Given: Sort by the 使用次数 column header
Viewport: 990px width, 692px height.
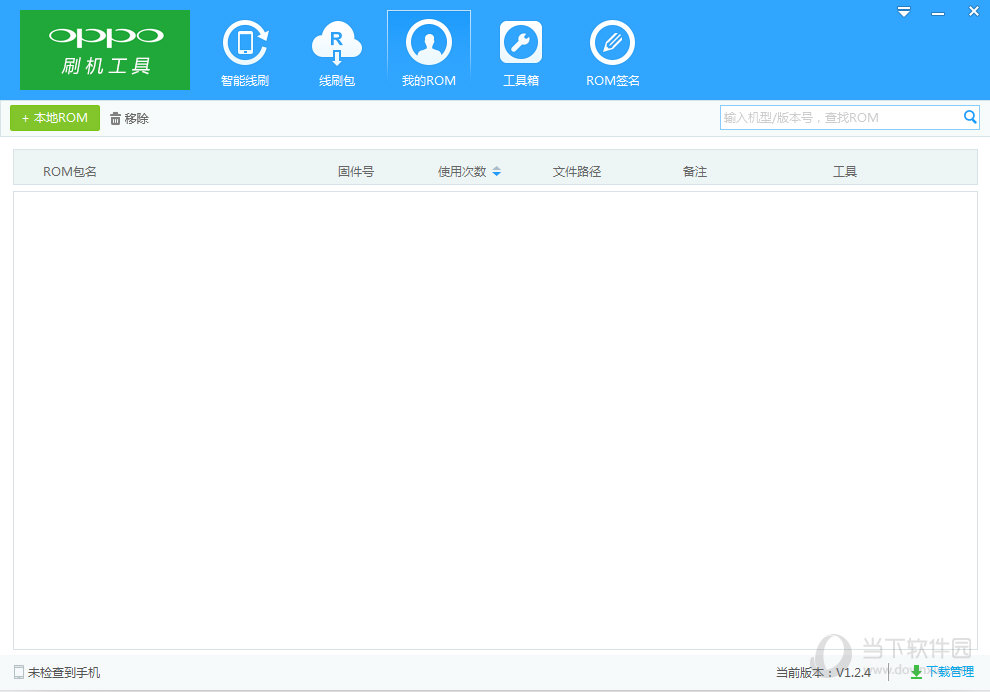Looking at the screenshot, I should (x=462, y=172).
